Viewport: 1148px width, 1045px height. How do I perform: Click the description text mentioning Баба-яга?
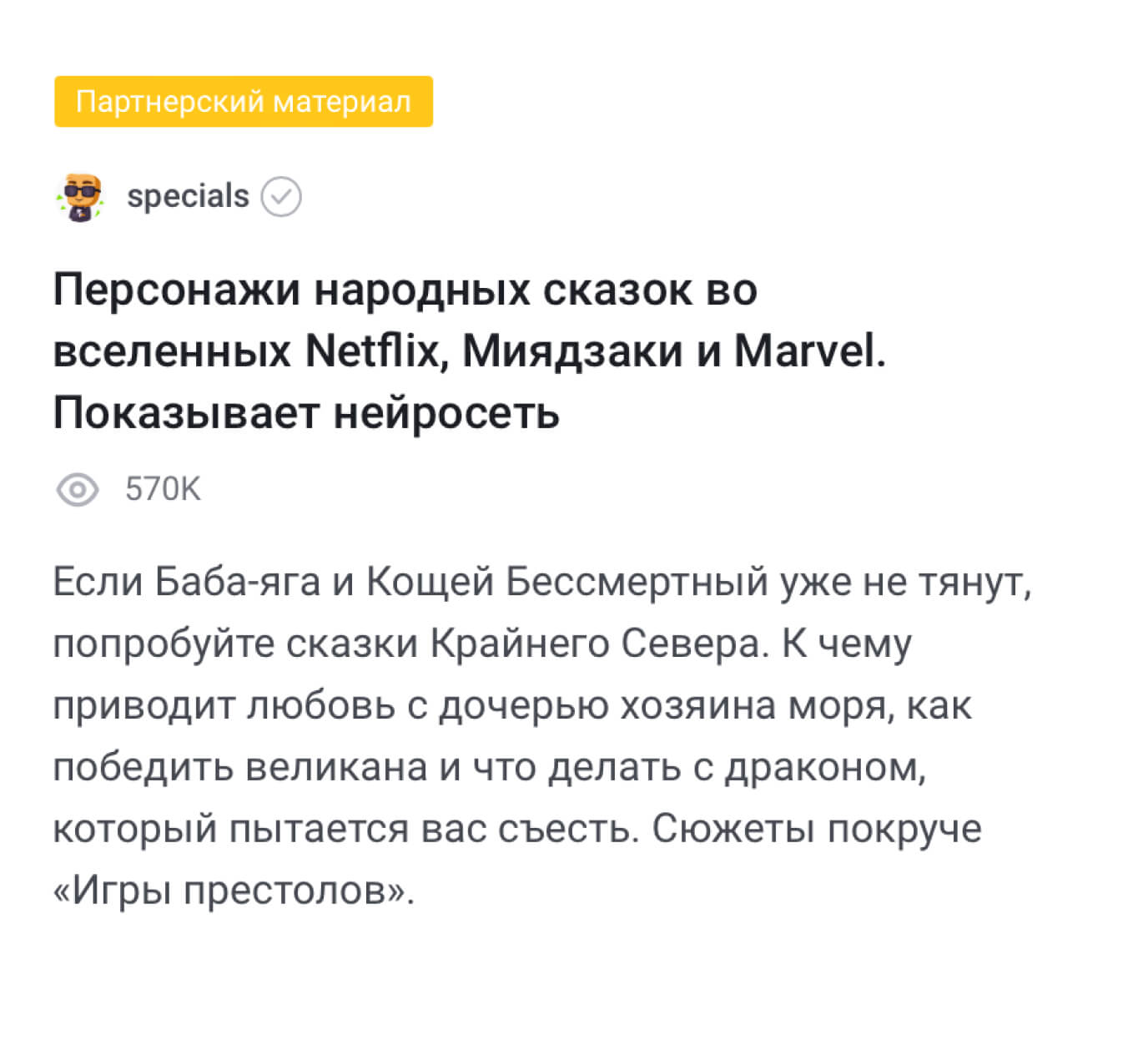pos(542,736)
